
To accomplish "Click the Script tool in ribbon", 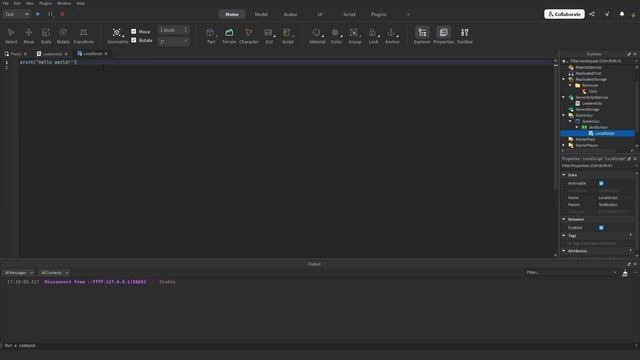I will click(288, 36).
